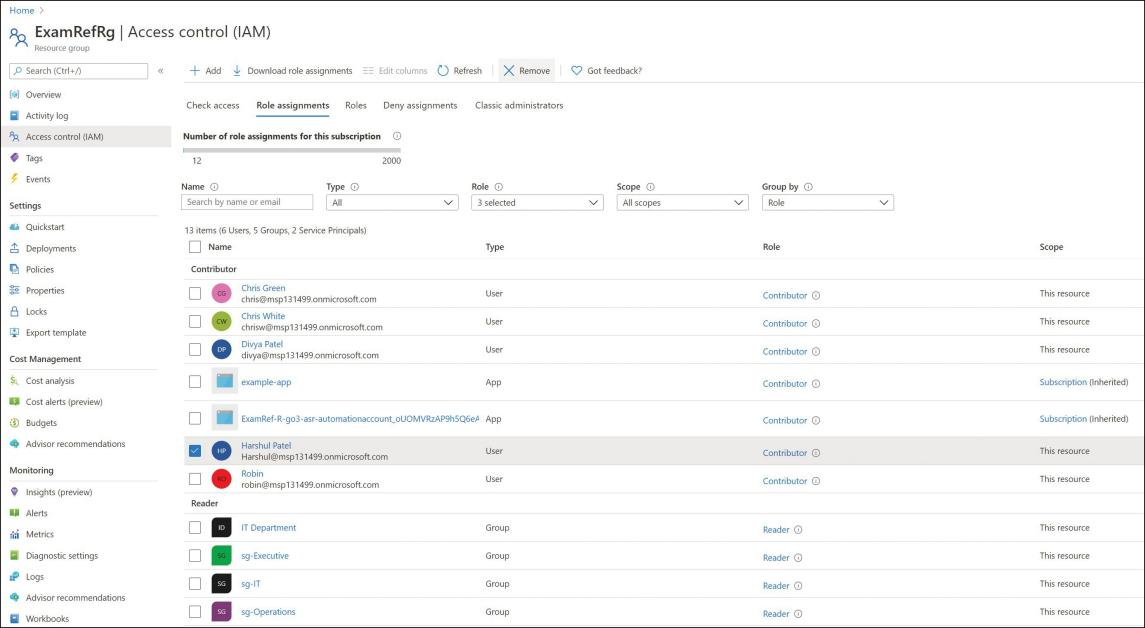1145x628 pixels.
Task: Click the Refresh button
Action: [460, 71]
